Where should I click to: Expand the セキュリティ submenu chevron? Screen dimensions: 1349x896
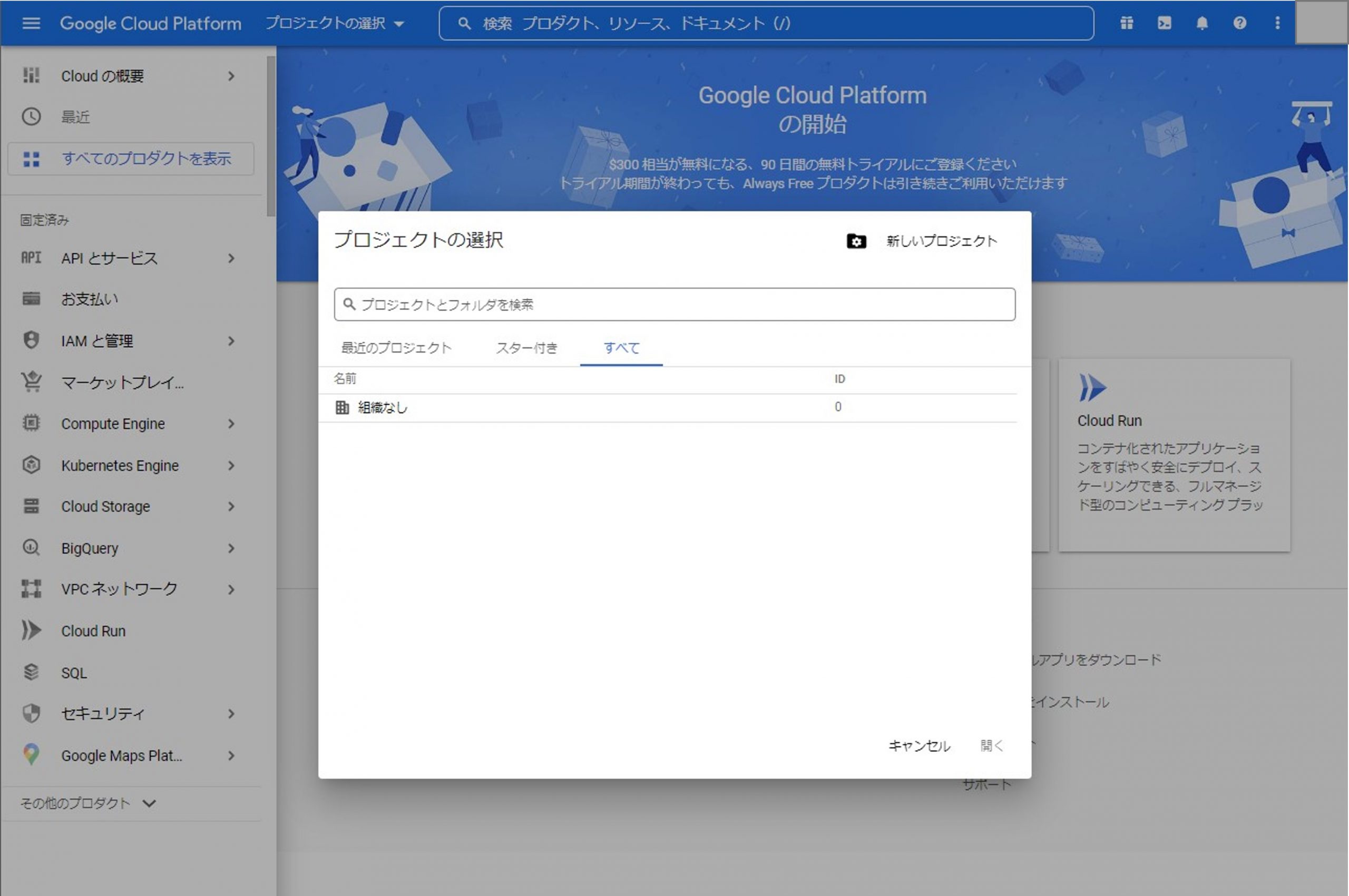(231, 714)
